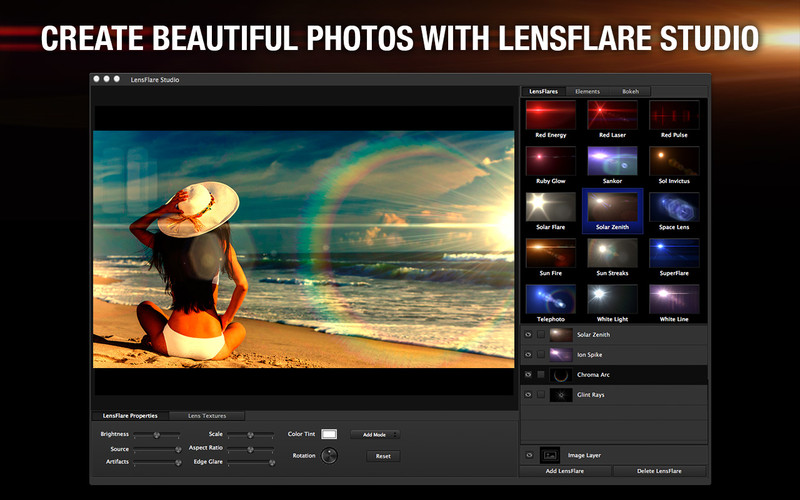This screenshot has height=500, width=800.
Task: Check the box beside Chroma Arc layer
Action: [x=541, y=374]
